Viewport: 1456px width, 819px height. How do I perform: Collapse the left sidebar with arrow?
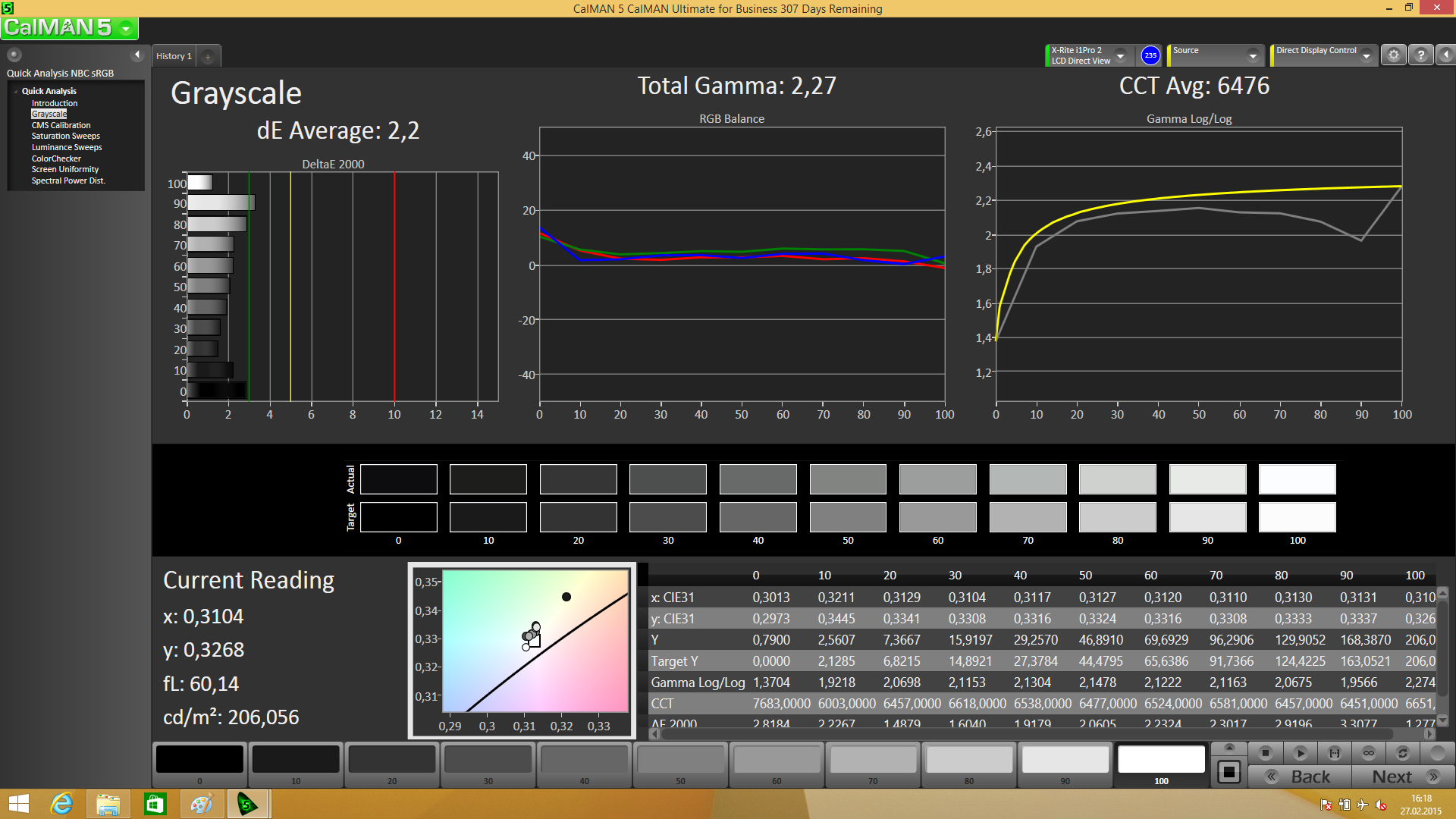coord(137,55)
